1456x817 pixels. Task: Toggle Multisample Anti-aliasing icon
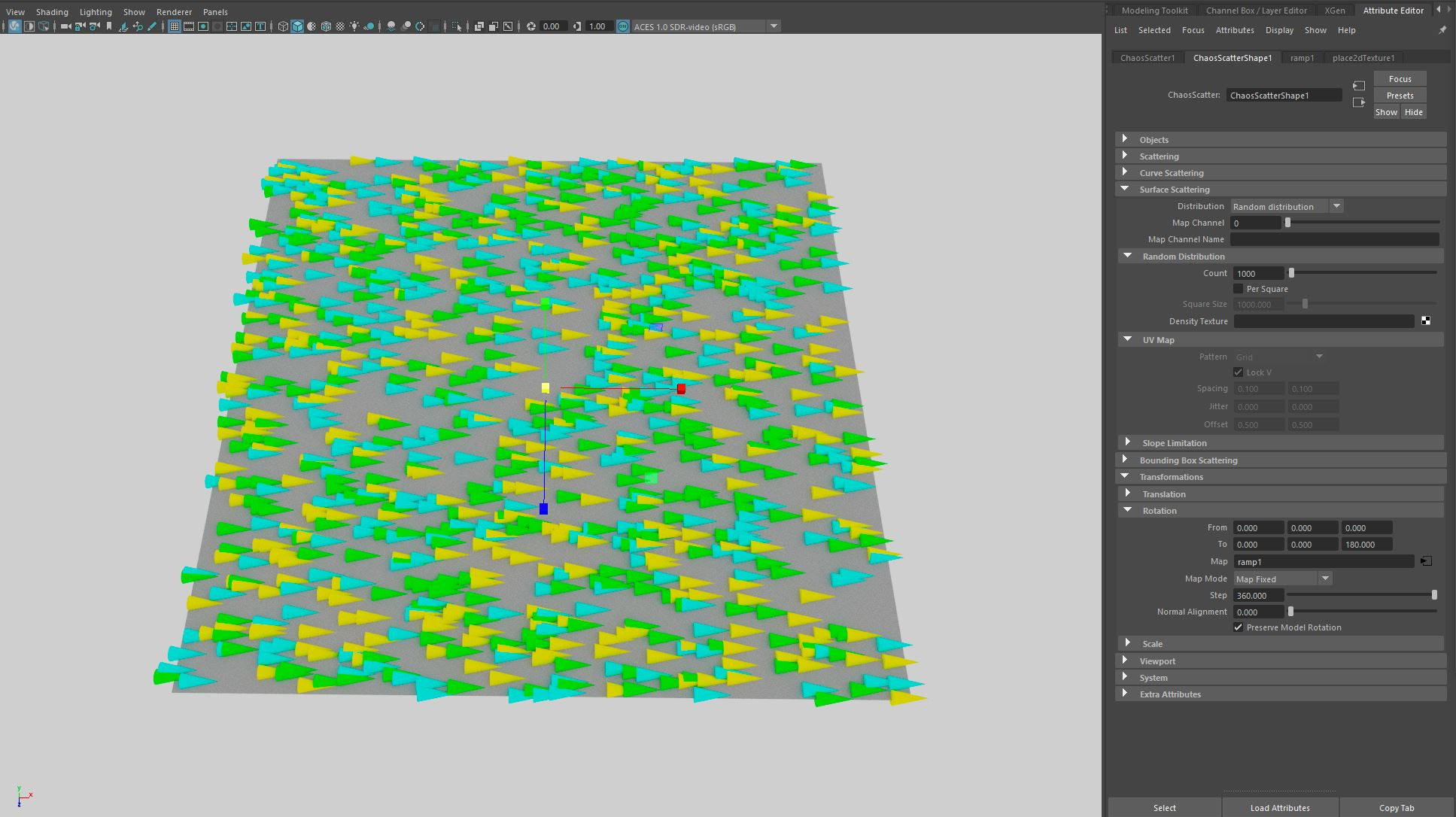click(x=420, y=26)
